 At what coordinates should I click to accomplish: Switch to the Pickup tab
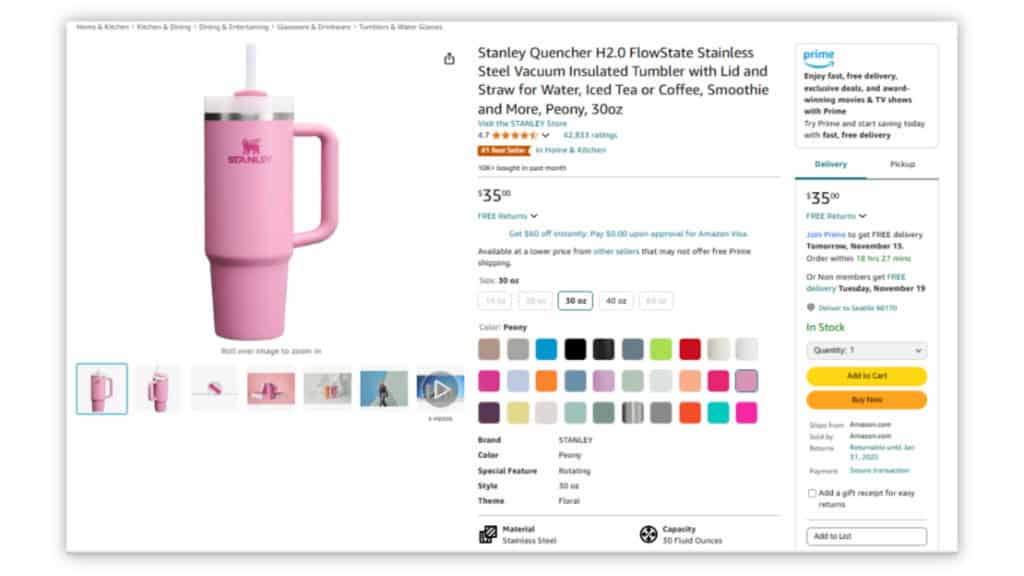click(x=903, y=163)
